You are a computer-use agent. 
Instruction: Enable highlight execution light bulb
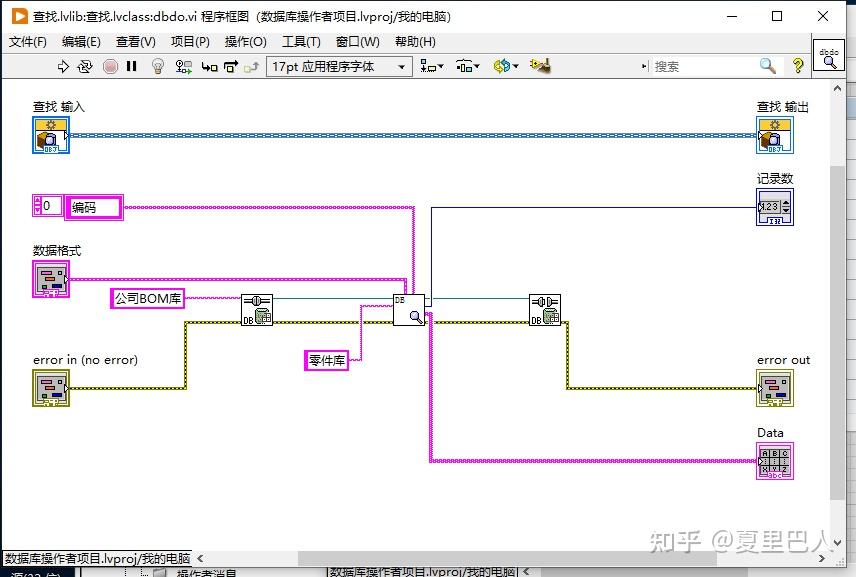coord(158,66)
